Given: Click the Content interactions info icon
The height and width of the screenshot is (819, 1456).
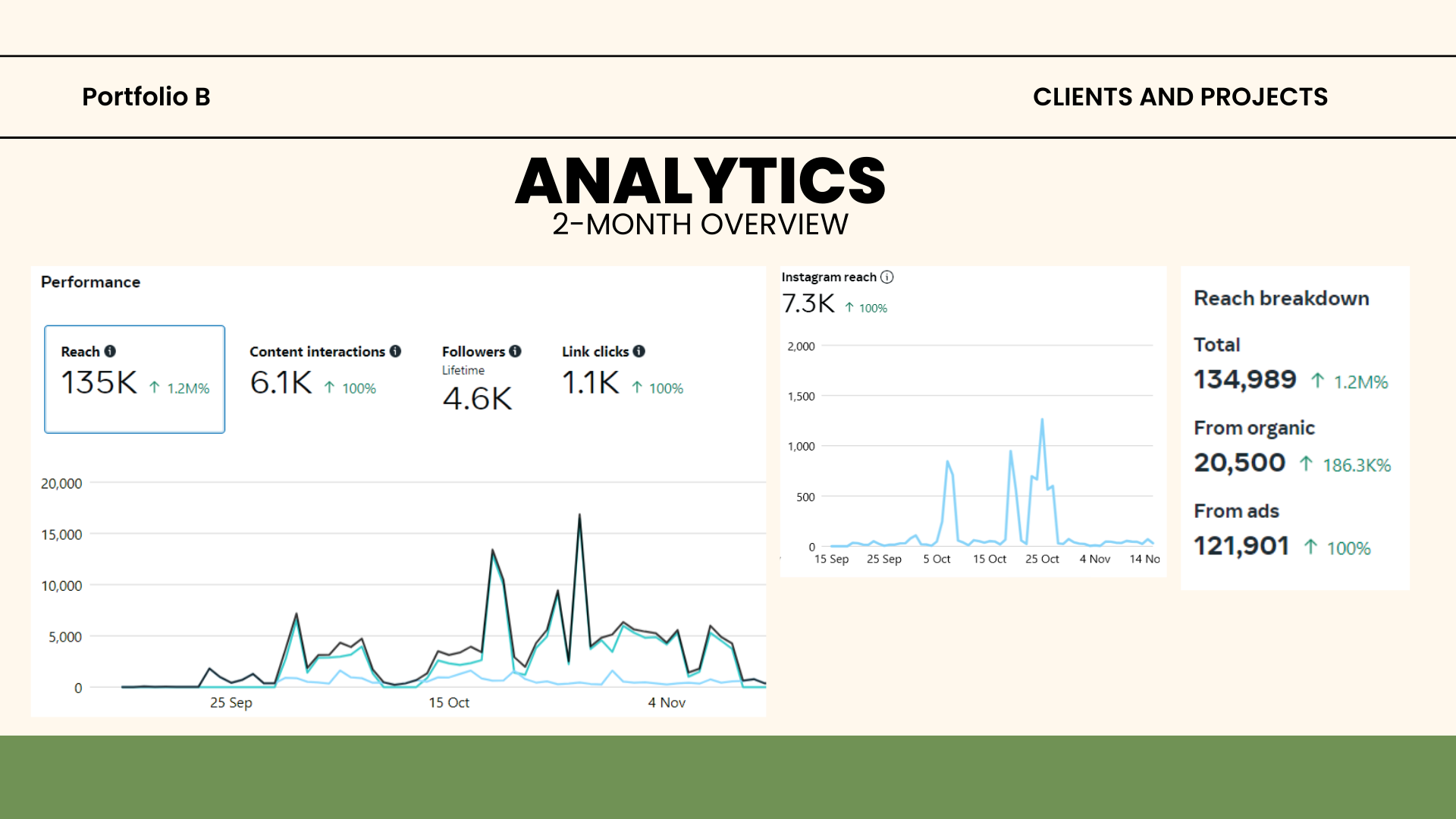Looking at the screenshot, I should pyautogui.click(x=395, y=351).
